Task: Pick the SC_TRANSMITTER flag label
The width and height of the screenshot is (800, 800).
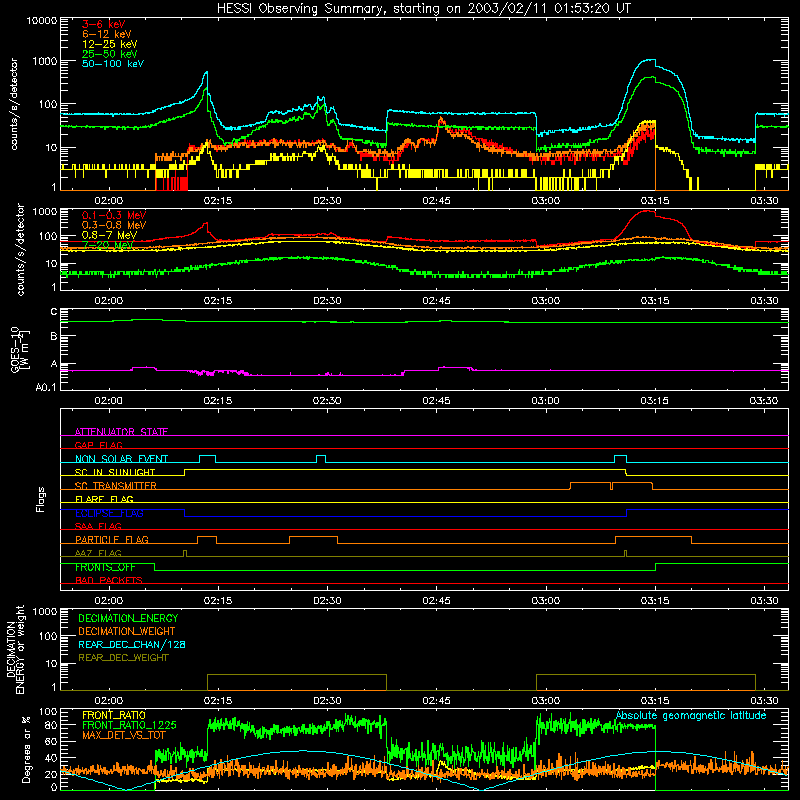Action: pos(115,486)
